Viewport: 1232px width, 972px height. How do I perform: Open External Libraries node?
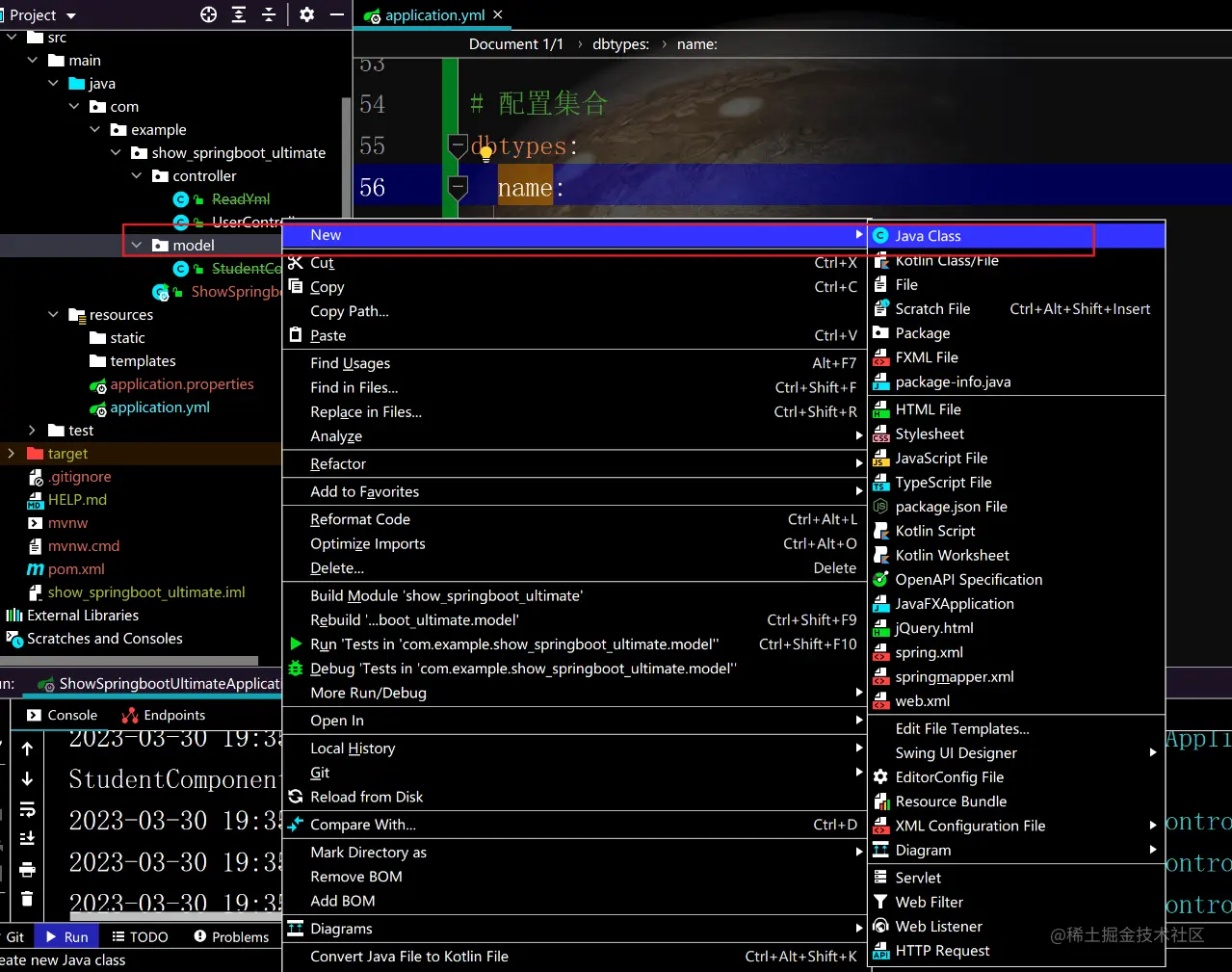point(83,615)
